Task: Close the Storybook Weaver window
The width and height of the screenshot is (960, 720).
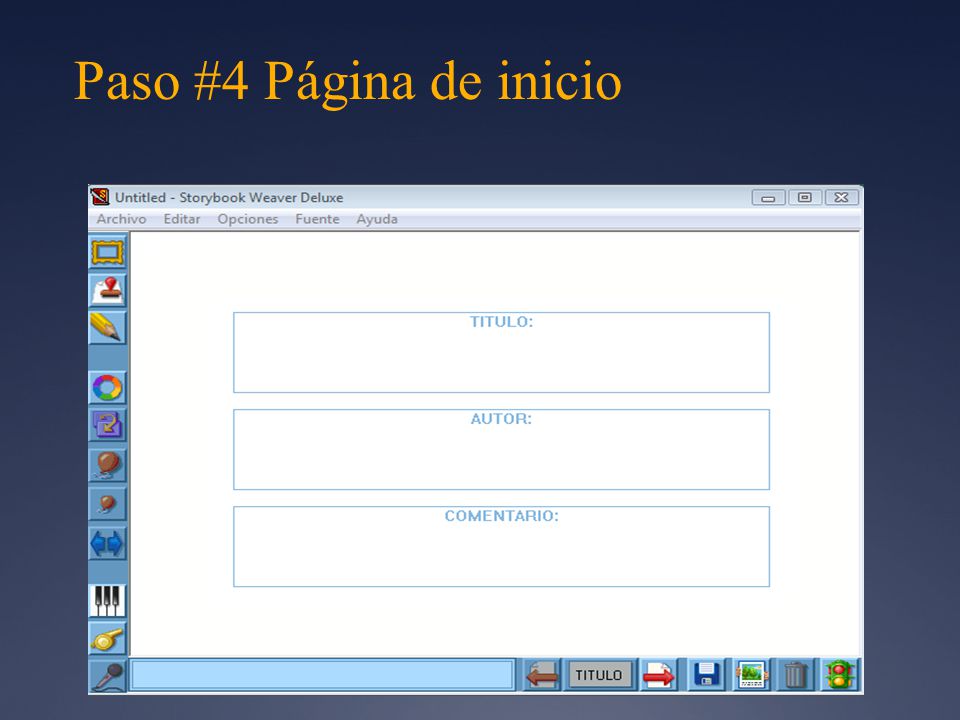Action: [841, 198]
